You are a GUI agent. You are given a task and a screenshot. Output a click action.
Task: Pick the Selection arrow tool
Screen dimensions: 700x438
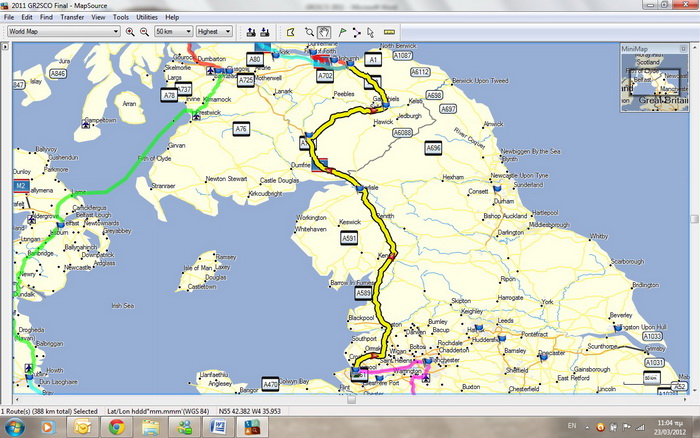pyautogui.click(x=370, y=32)
